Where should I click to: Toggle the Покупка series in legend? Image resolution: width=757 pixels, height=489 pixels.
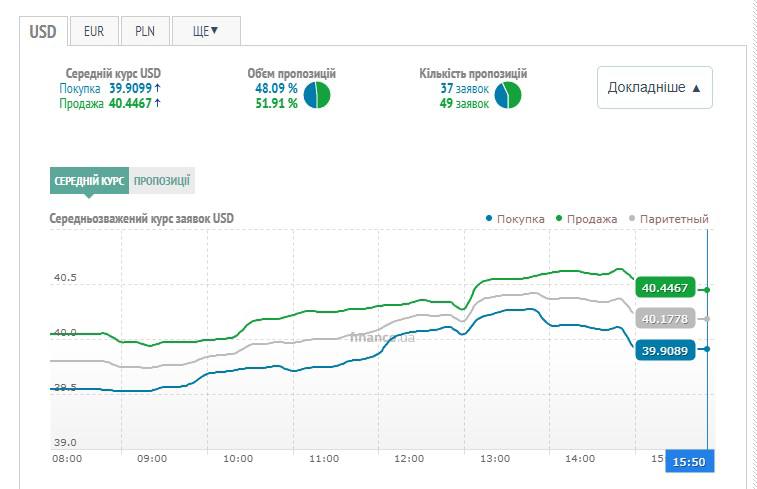514,219
